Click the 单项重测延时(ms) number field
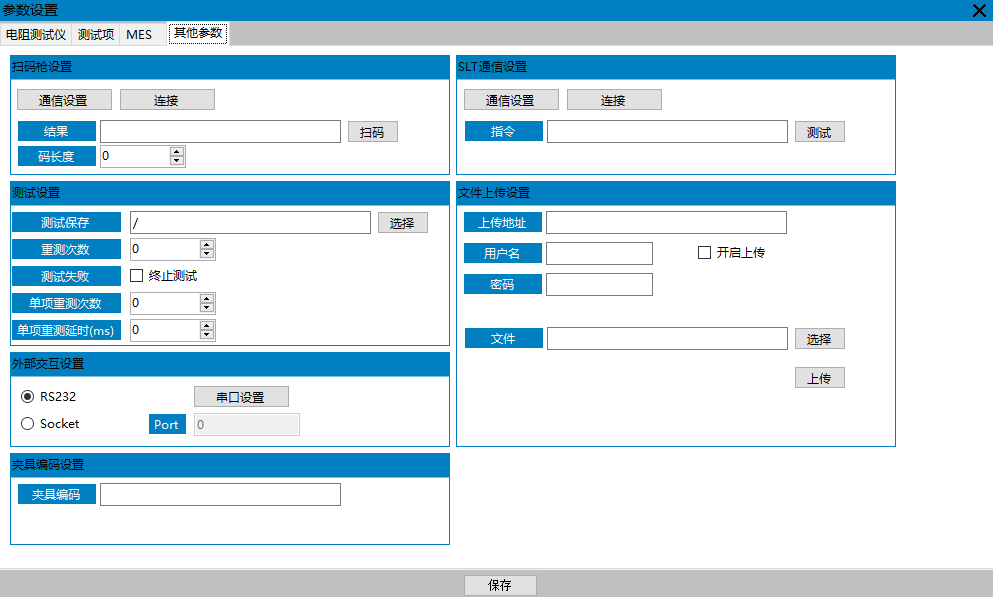993x597 pixels. tap(165, 330)
